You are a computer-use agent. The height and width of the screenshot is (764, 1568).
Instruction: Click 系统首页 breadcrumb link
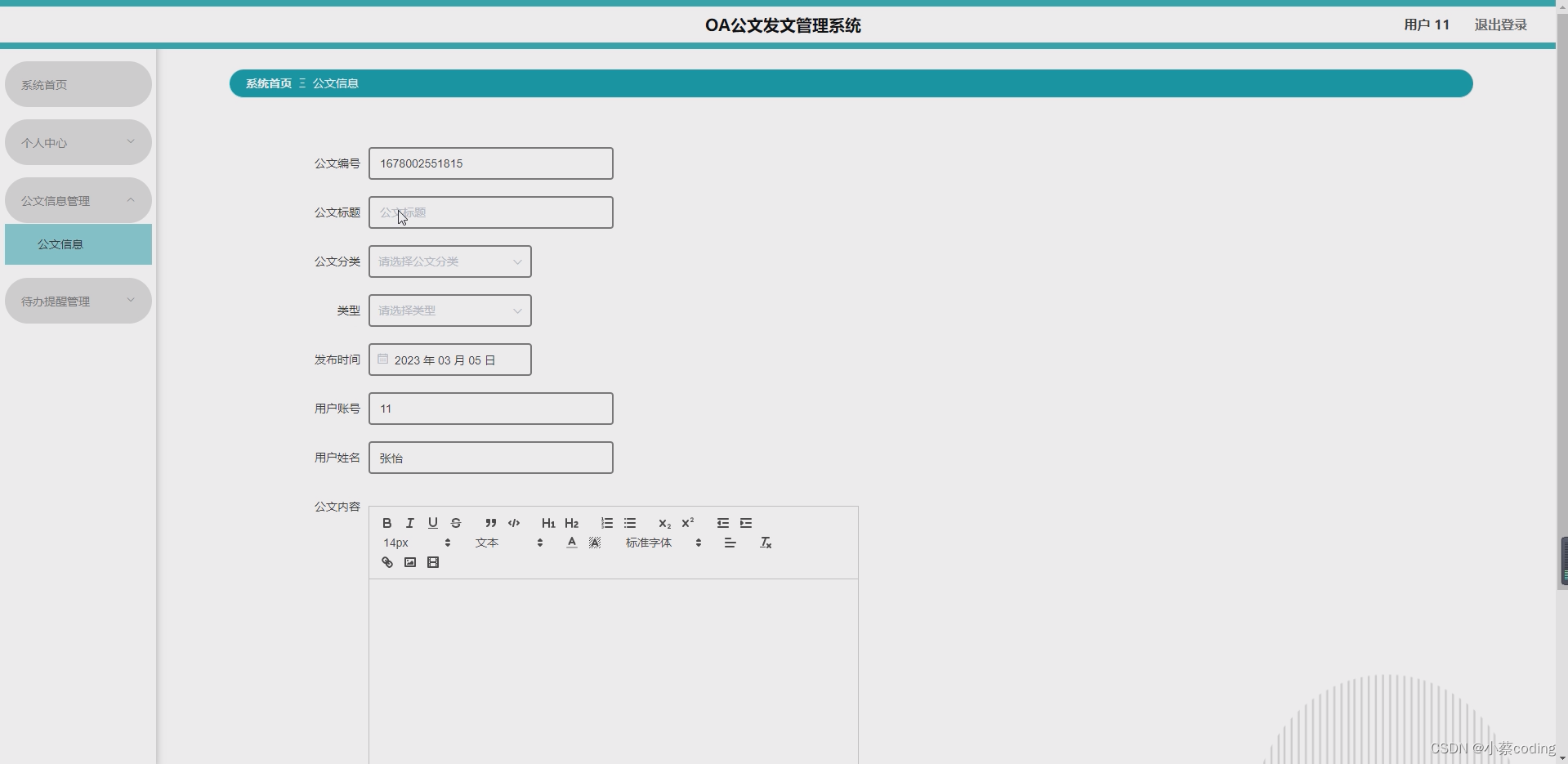click(x=269, y=83)
